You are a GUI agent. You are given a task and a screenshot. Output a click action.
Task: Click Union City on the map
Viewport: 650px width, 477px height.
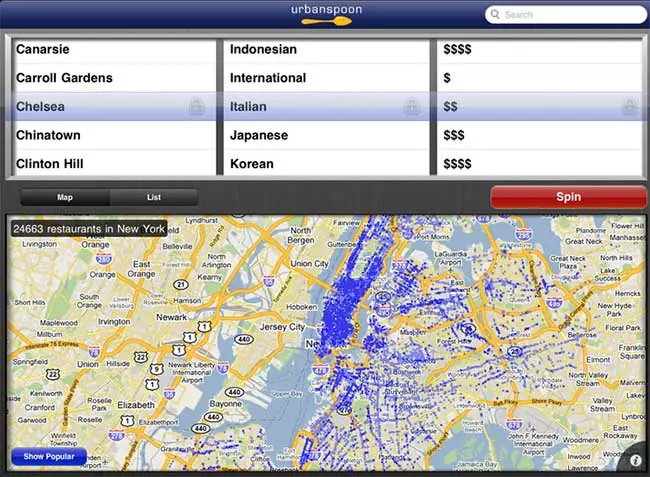[309, 264]
